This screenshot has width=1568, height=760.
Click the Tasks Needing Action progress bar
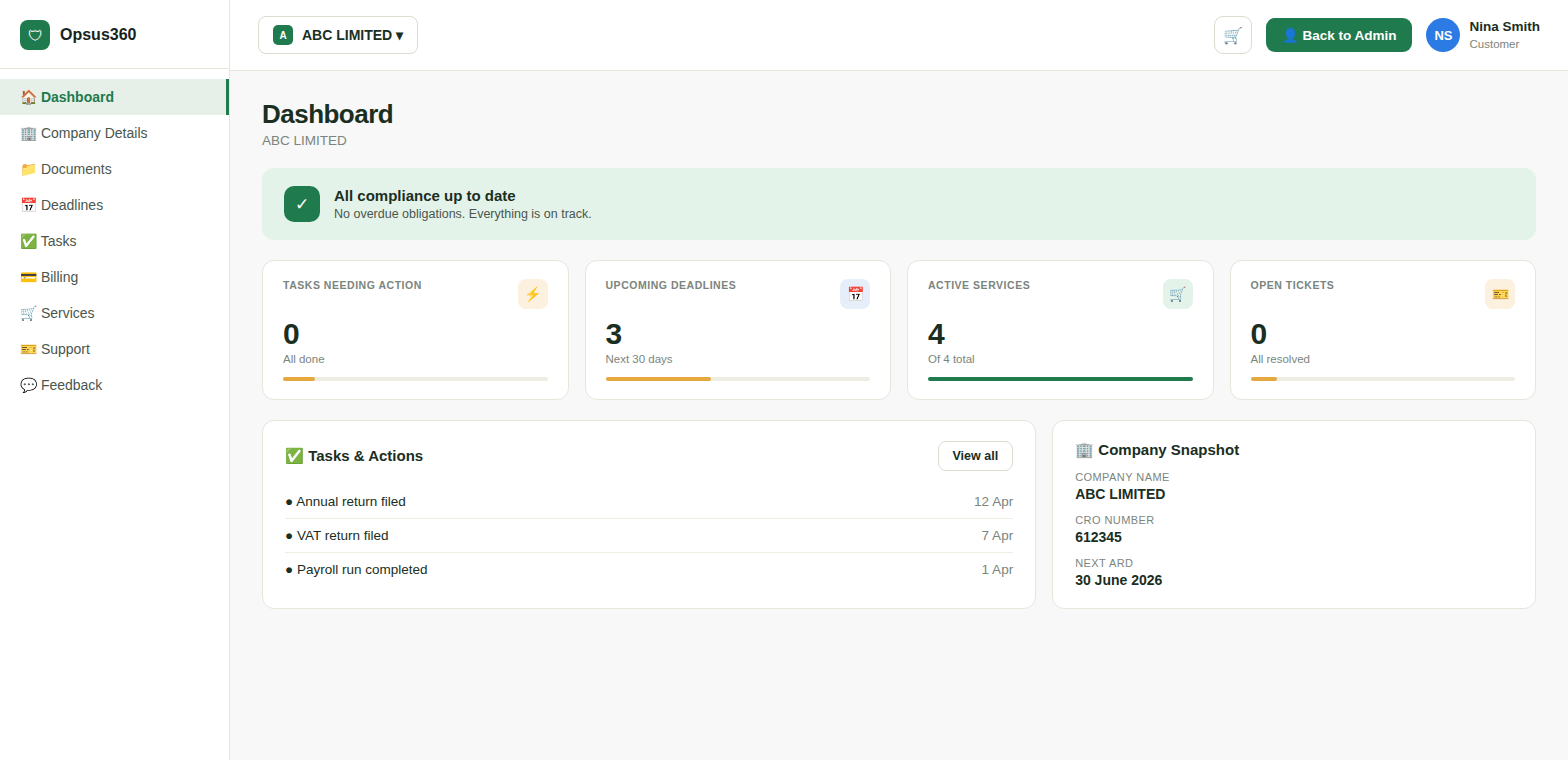pyautogui.click(x=415, y=379)
